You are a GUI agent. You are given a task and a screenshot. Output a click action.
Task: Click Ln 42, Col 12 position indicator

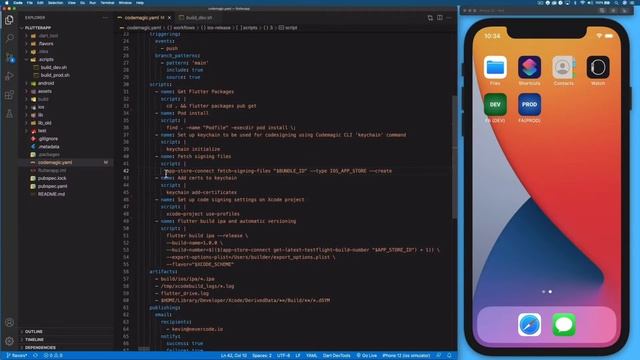pyautogui.click(x=233, y=356)
